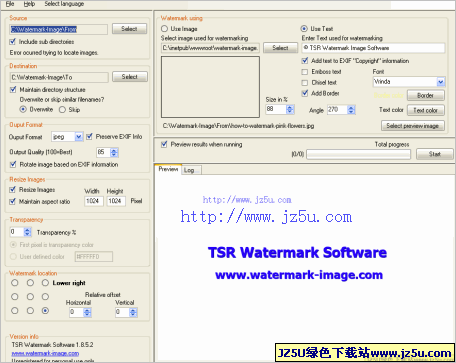
Task: Click the watermark text input field
Action: [x=373, y=48]
